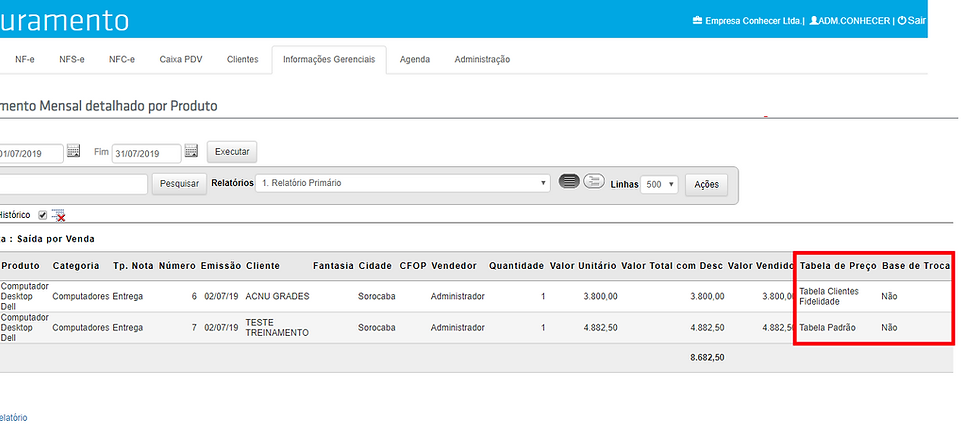Viewport: 980px width, 436px height.
Task: Click the Executar button
Action: (x=232, y=152)
